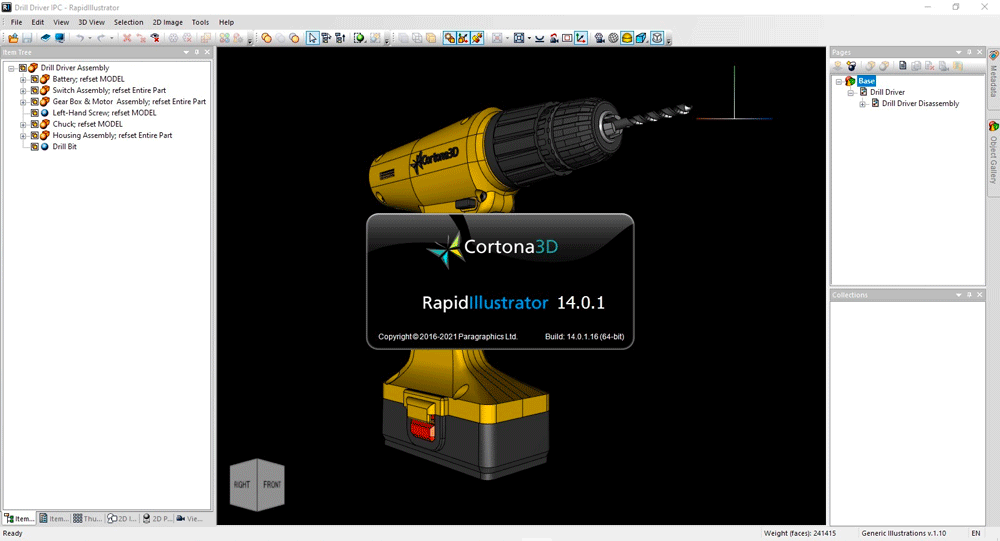
Task: Open the 3D View menu
Action: tap(91, 22)
